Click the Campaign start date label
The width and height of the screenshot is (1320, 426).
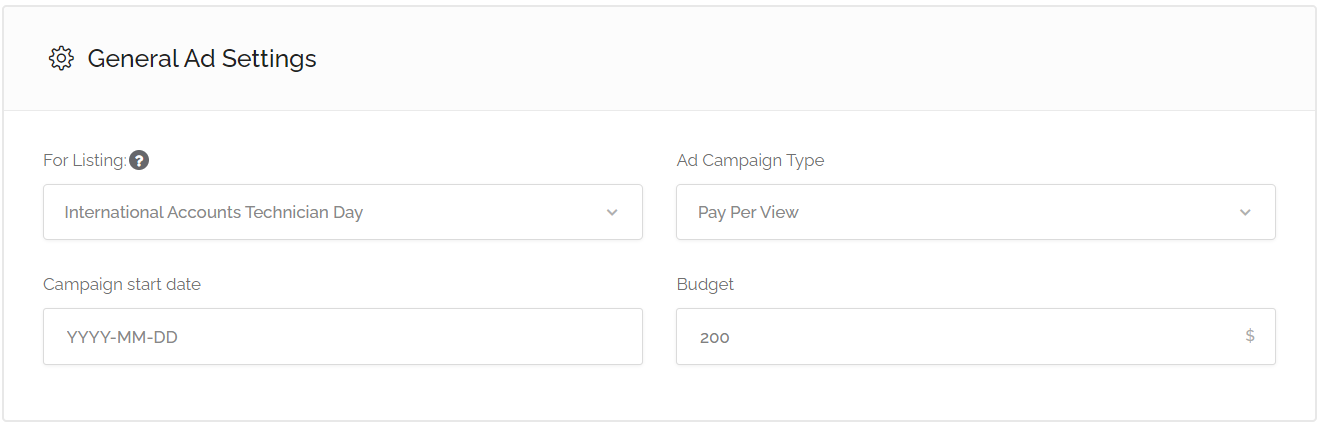pos(122,284)
